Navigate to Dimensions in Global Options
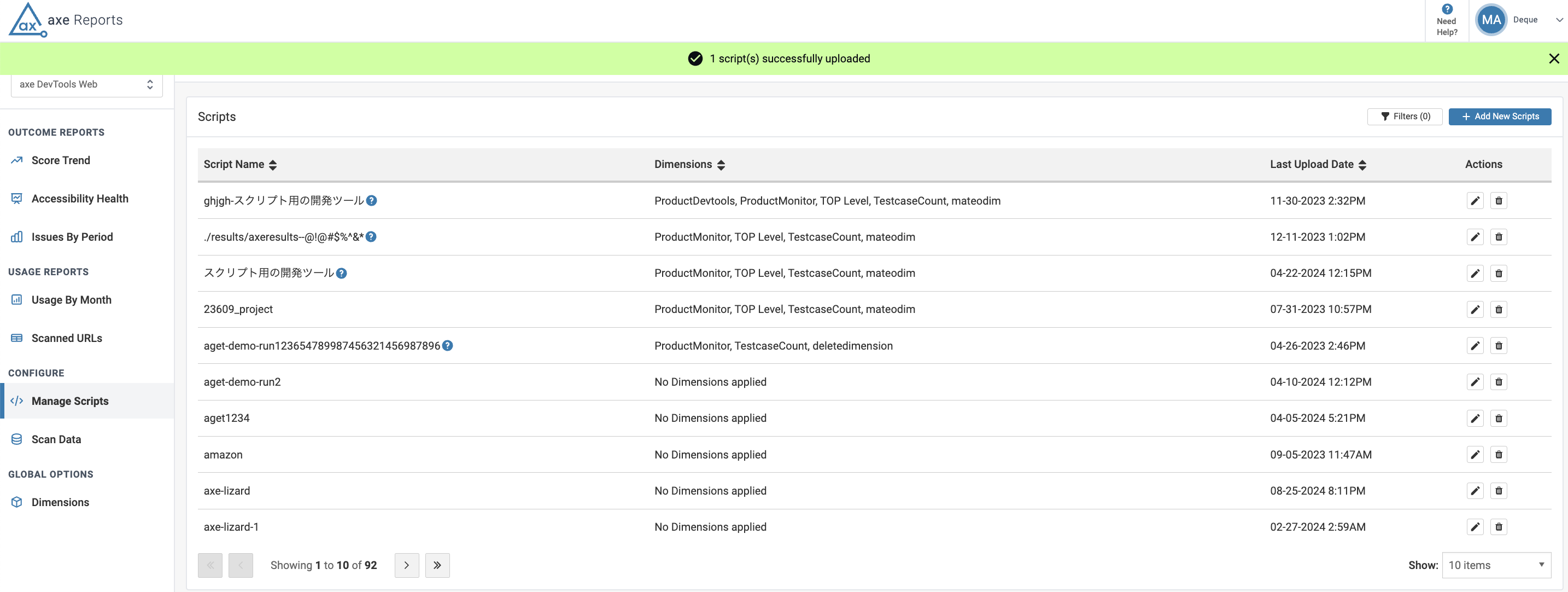Image resolution: width=1568 pixels, height=592 pixels. pyautogui.click(x=60, y=502)
